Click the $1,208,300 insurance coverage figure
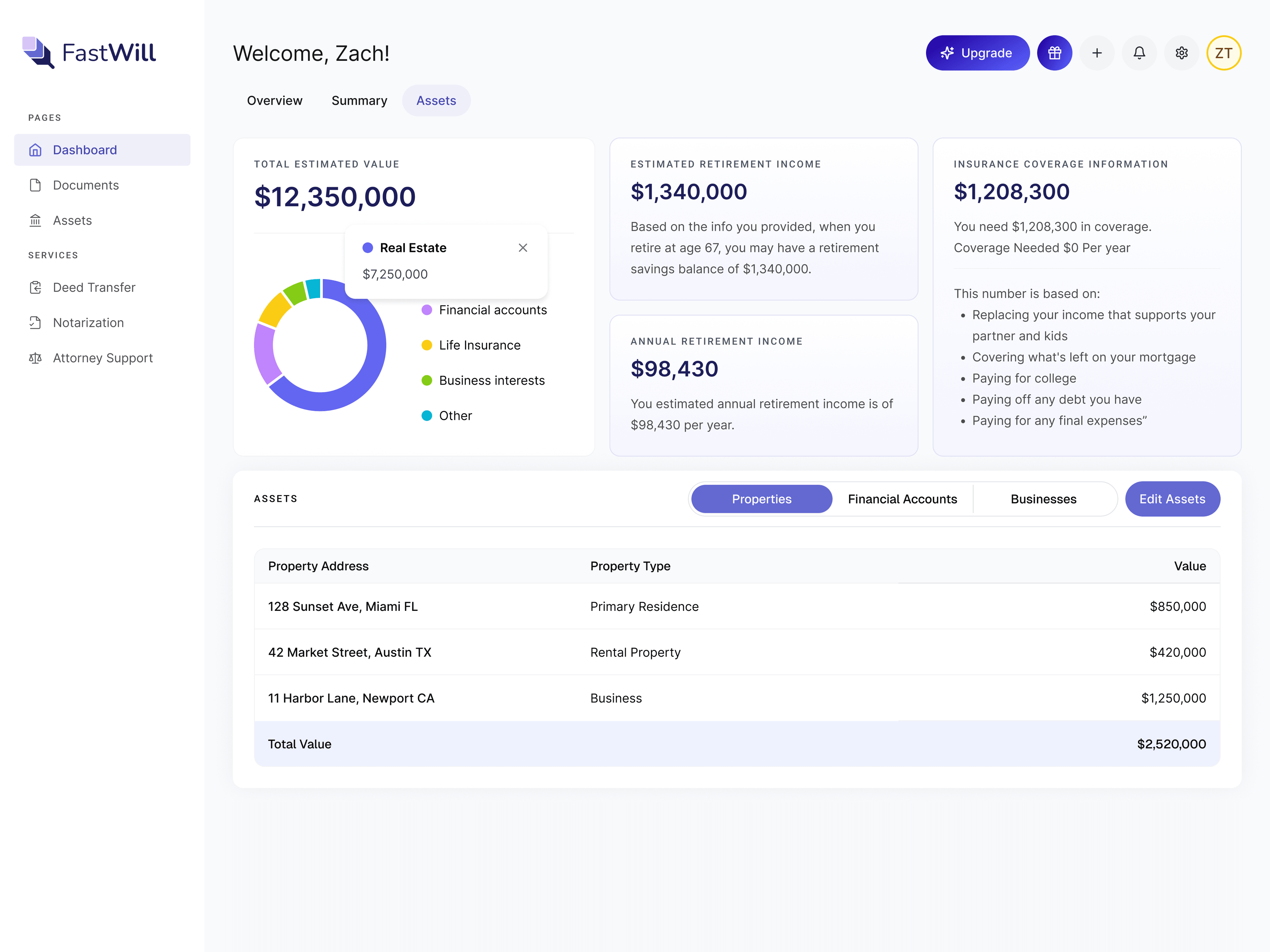Image resolution: width=1270 pixels, height=952 pixels. [x=1012, y=192]
